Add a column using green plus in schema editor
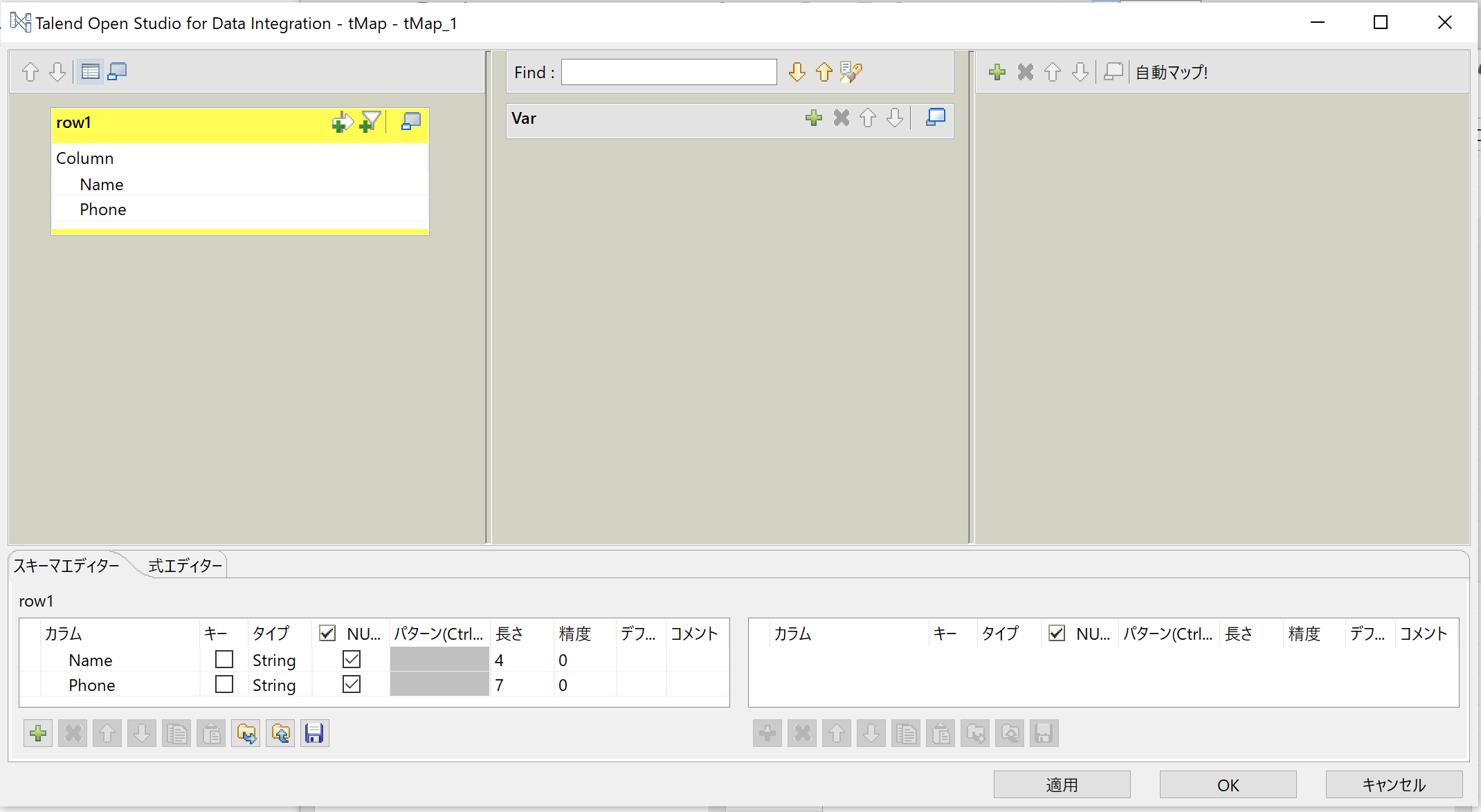Viewport: 1481px width, 812px height. (38, 733)
